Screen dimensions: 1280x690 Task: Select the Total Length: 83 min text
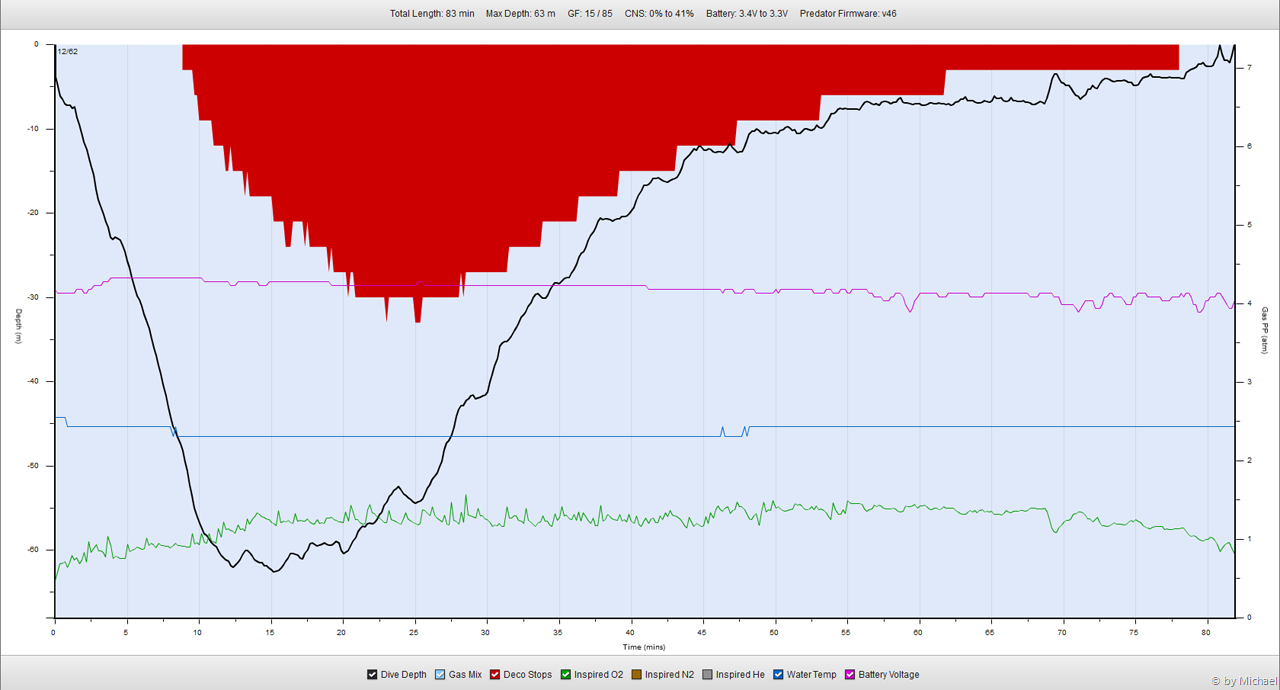tap(432, 14)
